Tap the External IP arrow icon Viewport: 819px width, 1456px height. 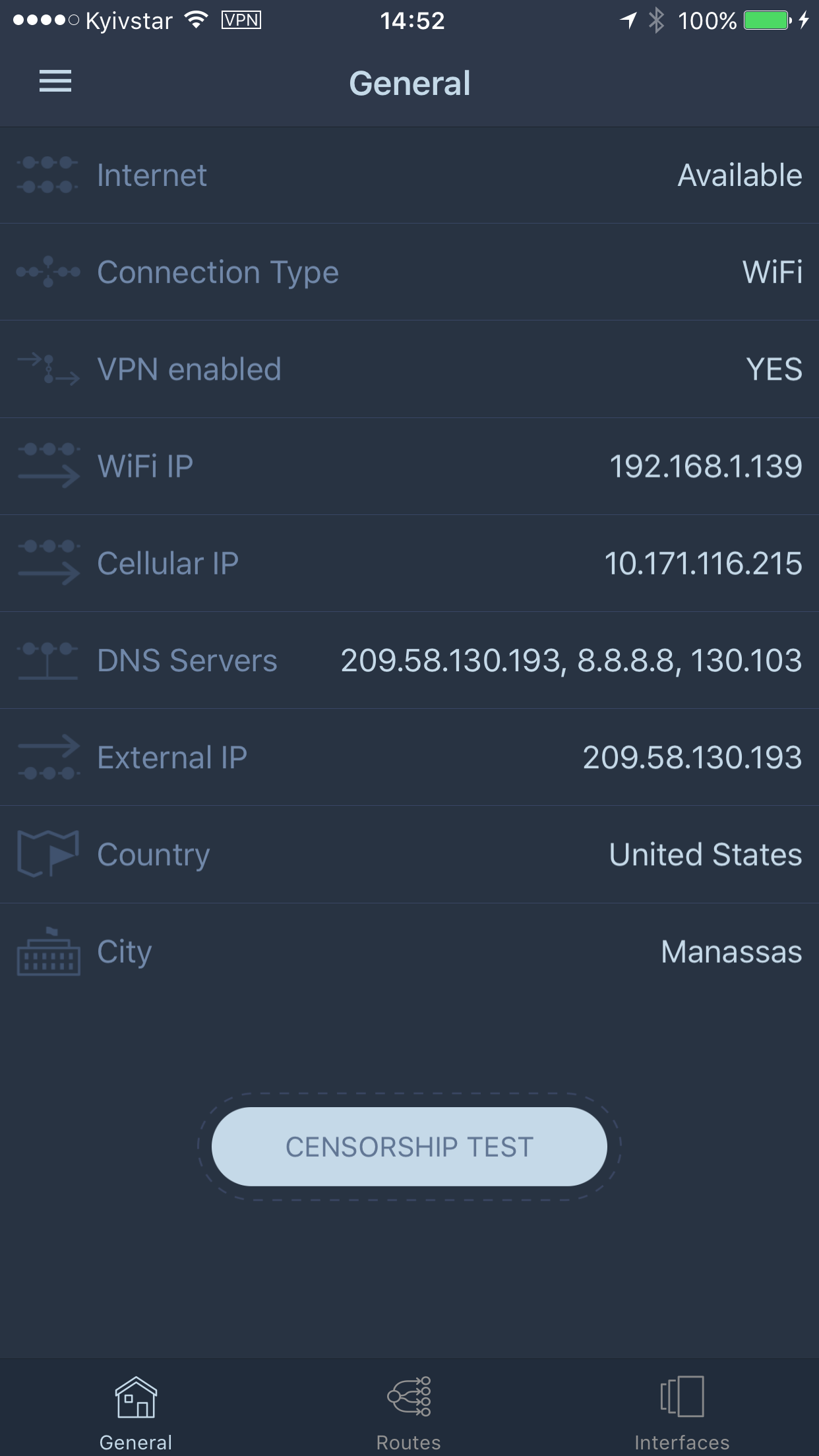click(x=47, y=757)
